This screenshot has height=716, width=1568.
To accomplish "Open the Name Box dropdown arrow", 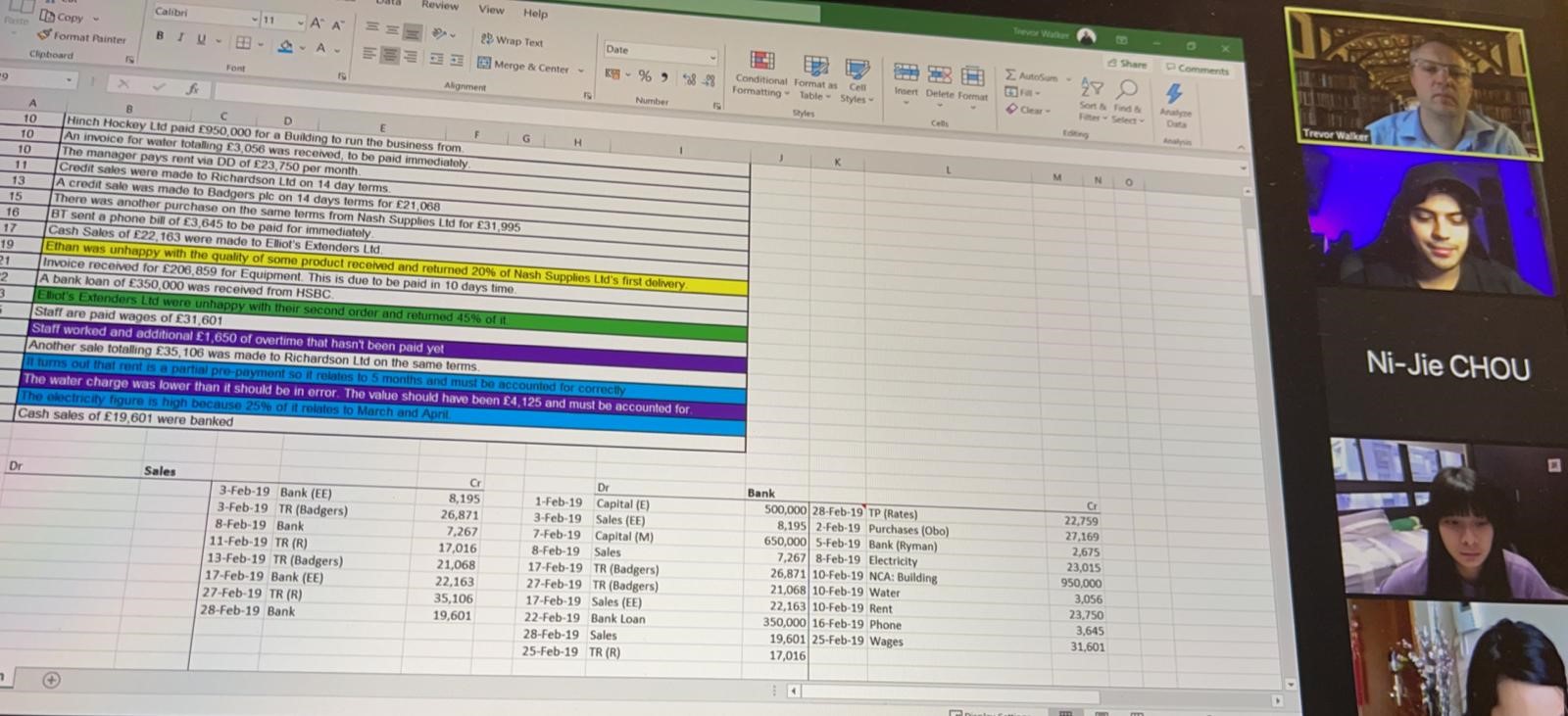I will 69,79.
